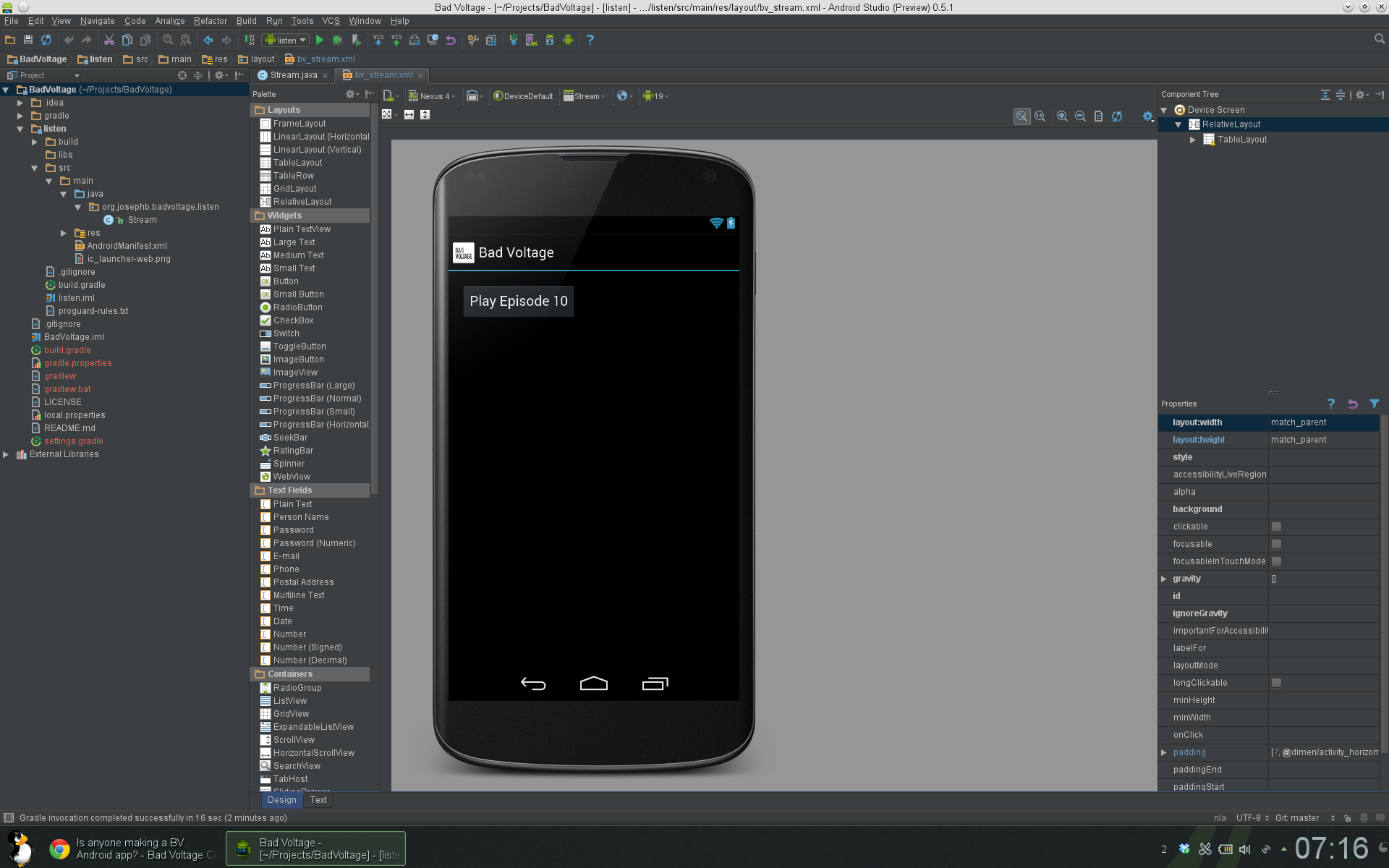Open Project Structure icon in toolbar
Screen dimensions: 1389x868
(491, 40)
